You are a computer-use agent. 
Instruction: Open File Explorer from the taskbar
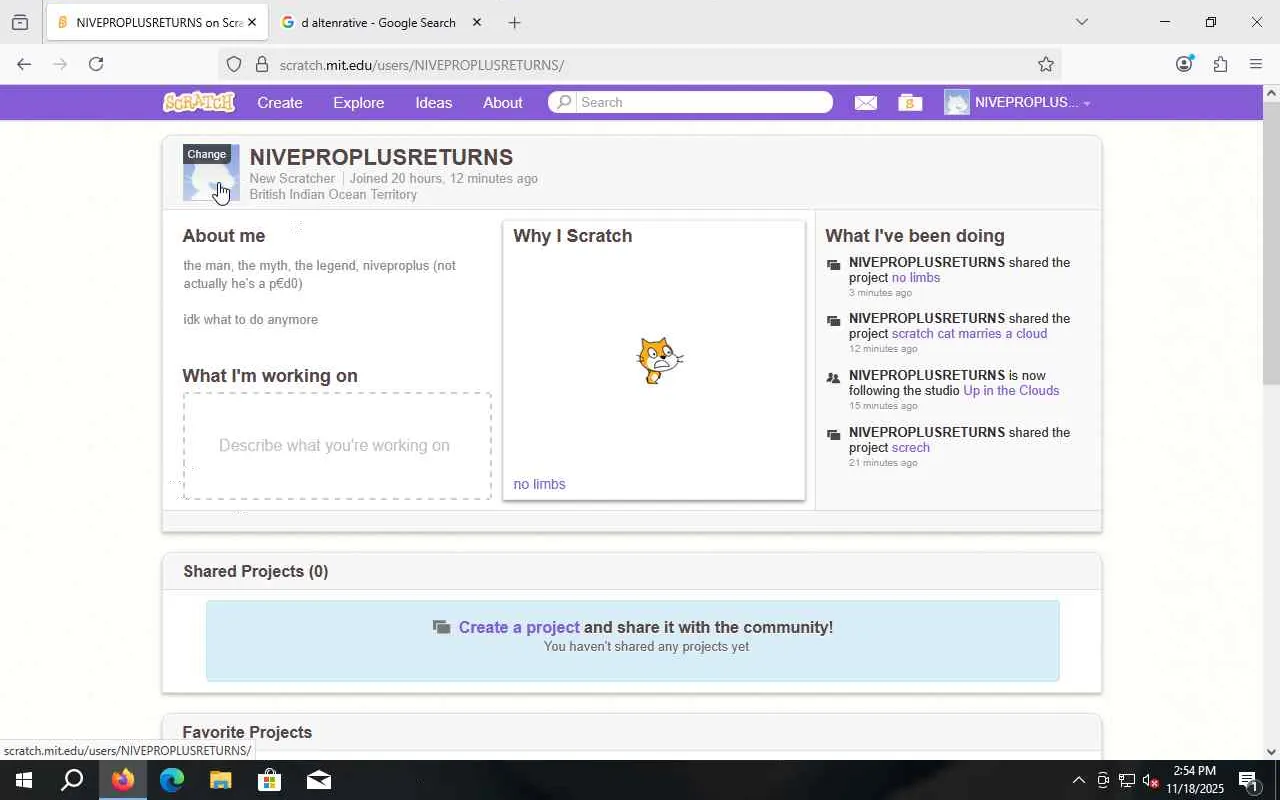pos(221,780)
